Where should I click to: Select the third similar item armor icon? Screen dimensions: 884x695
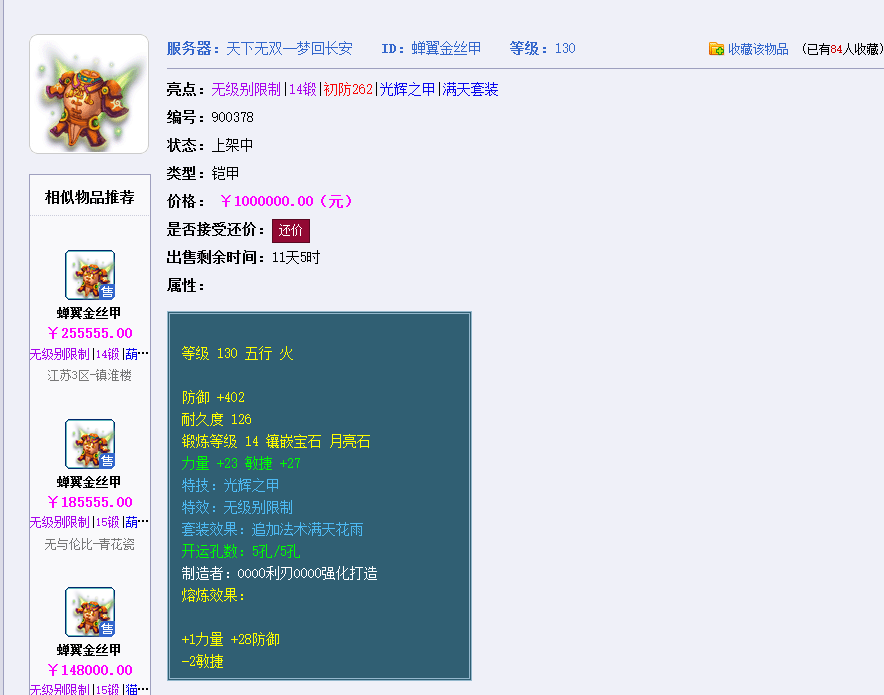[90, 612]
